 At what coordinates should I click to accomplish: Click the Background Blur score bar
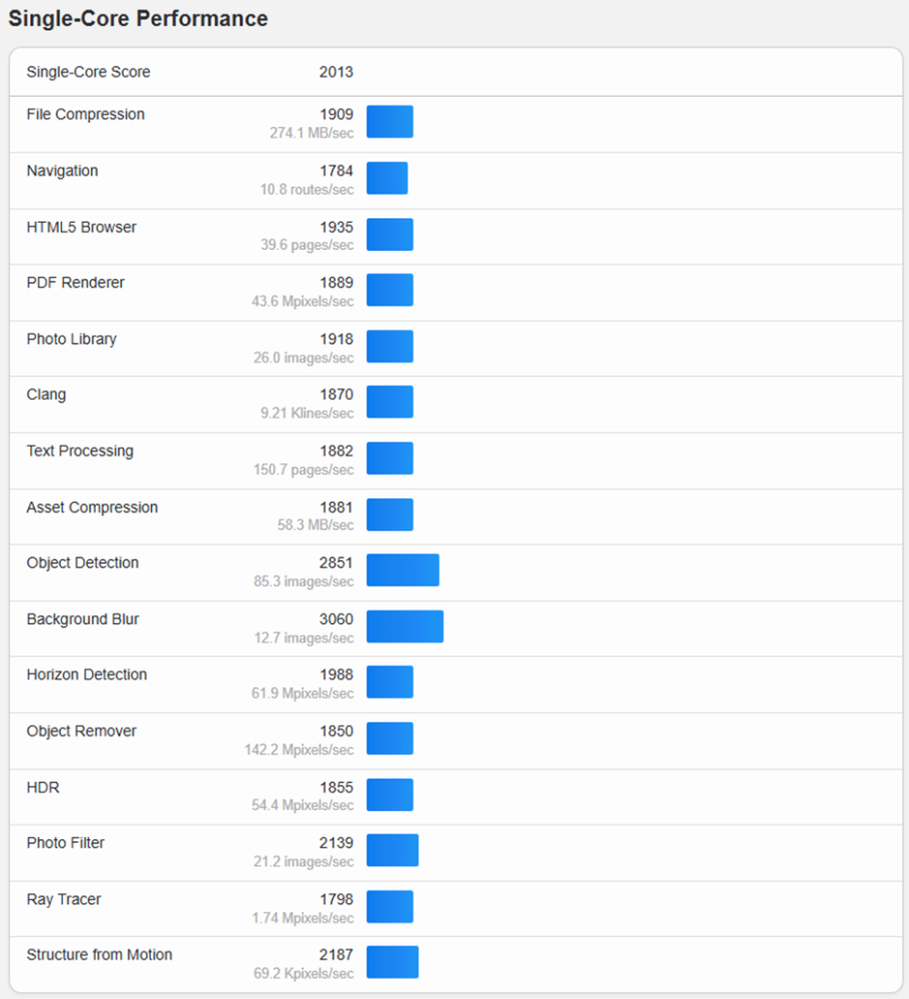tap(405, 626)
